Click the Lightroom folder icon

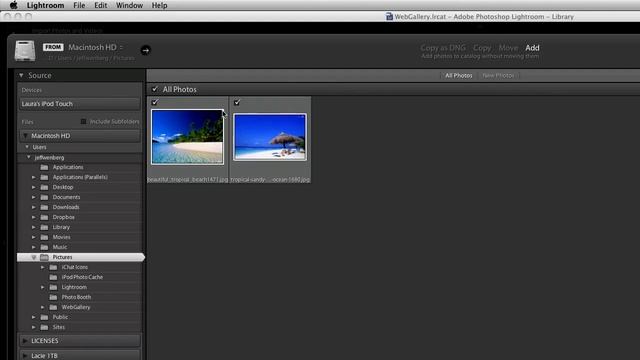53,287
